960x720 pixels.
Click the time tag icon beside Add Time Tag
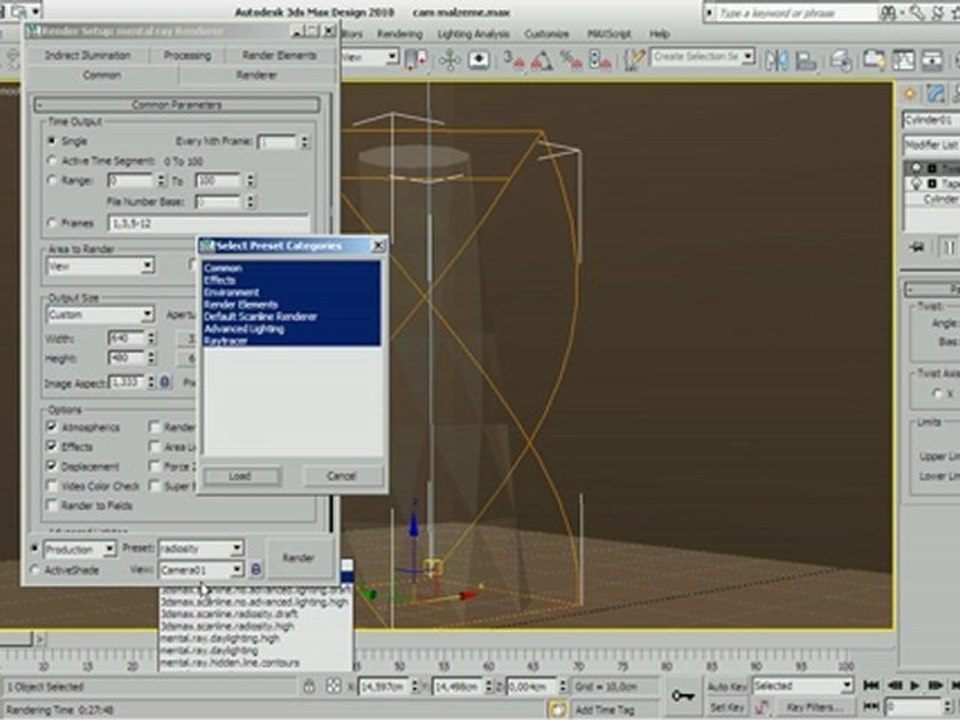click(558, 710)
